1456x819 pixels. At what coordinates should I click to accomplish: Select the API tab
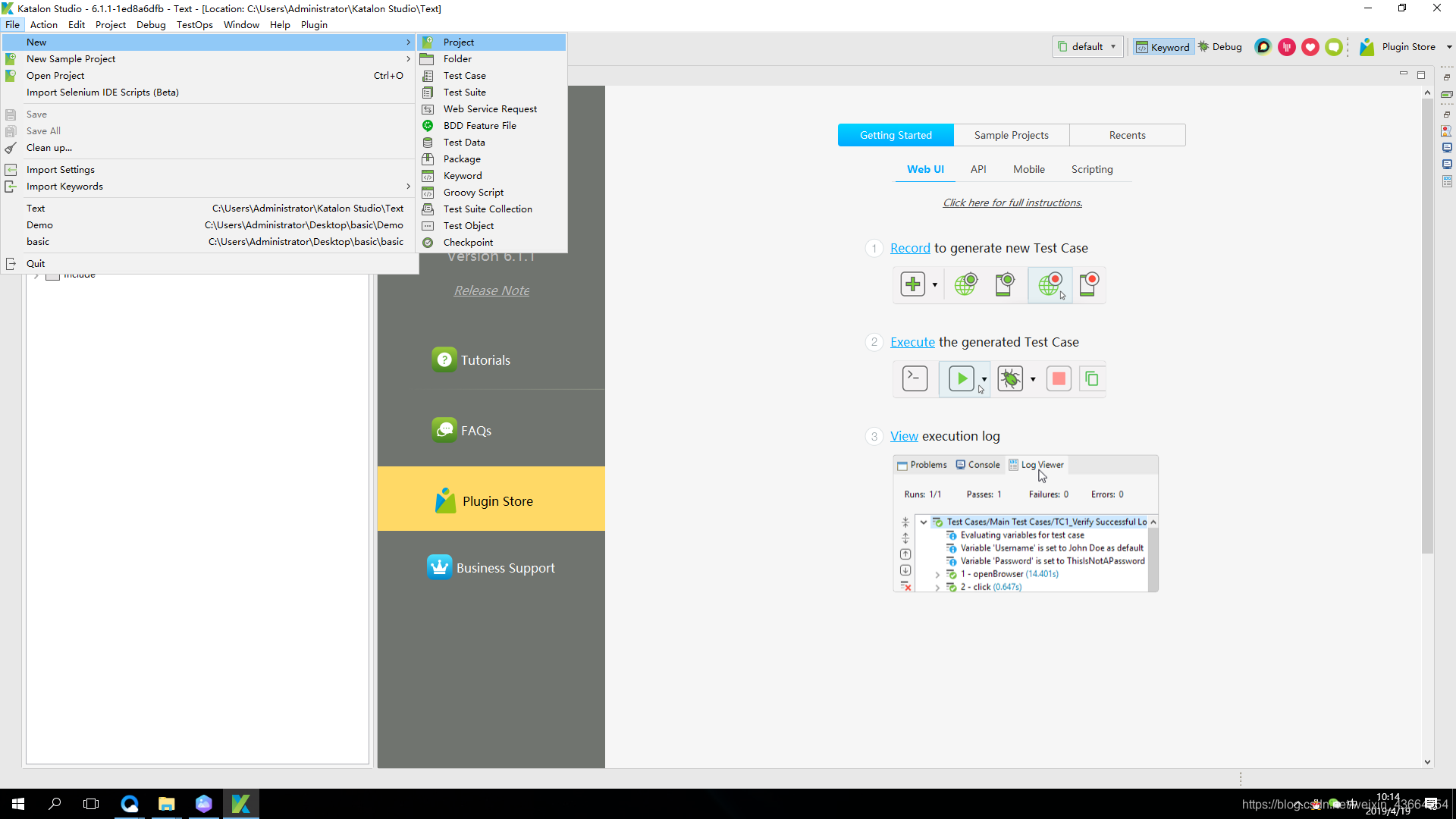click(x=978, y=169)
